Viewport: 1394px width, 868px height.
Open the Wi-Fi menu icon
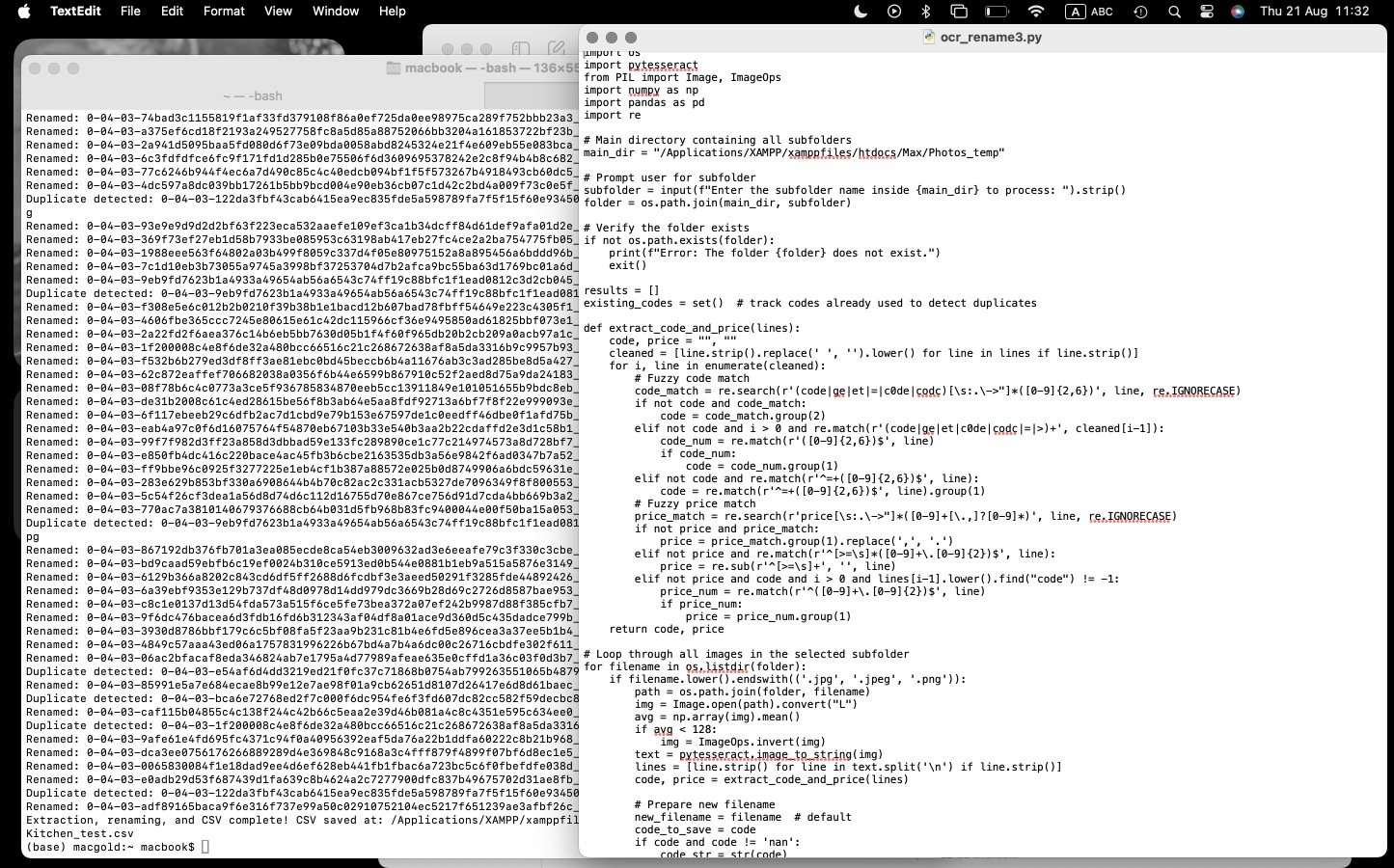pos(1036,12)
